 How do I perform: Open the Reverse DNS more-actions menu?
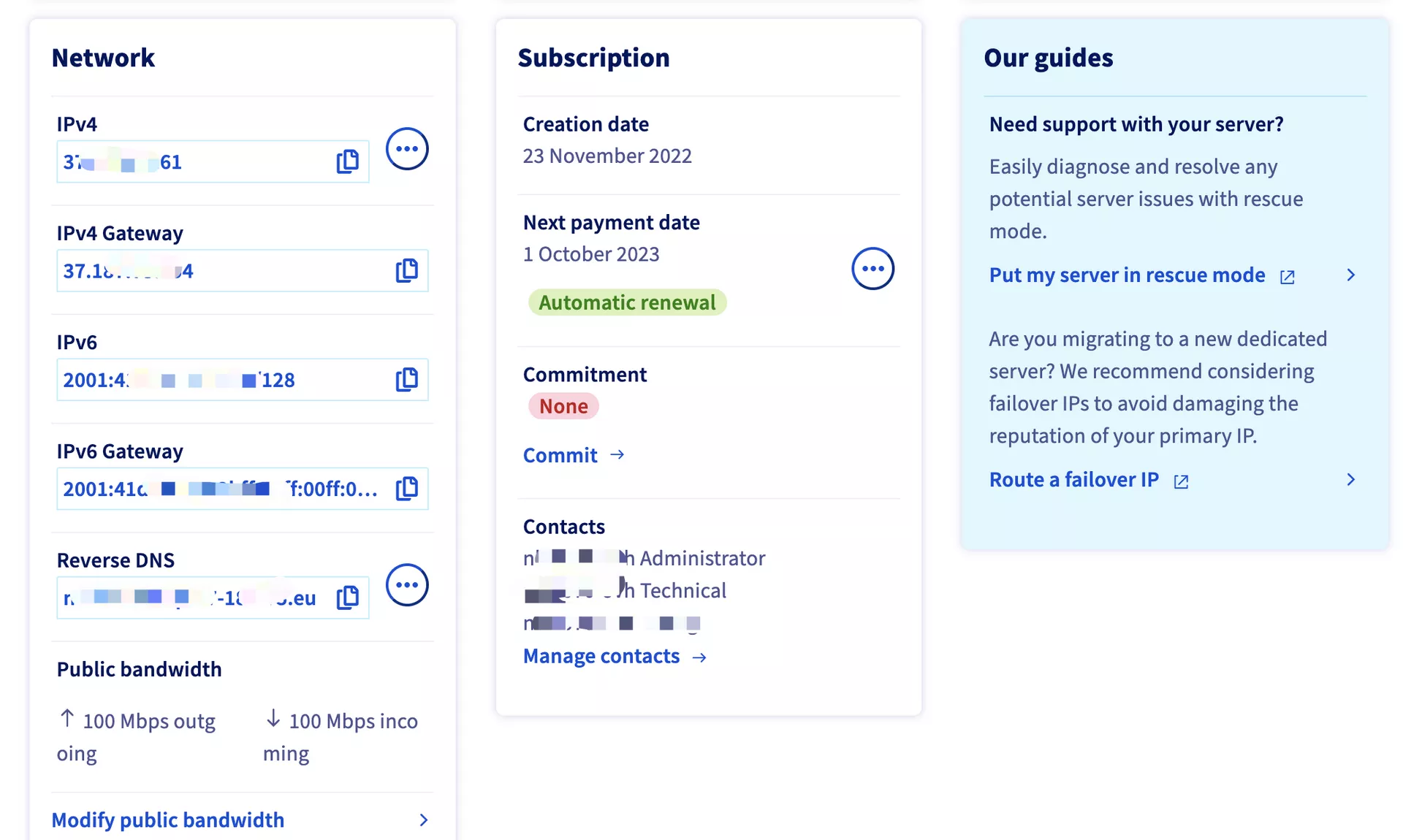click(x=407, y=585)
